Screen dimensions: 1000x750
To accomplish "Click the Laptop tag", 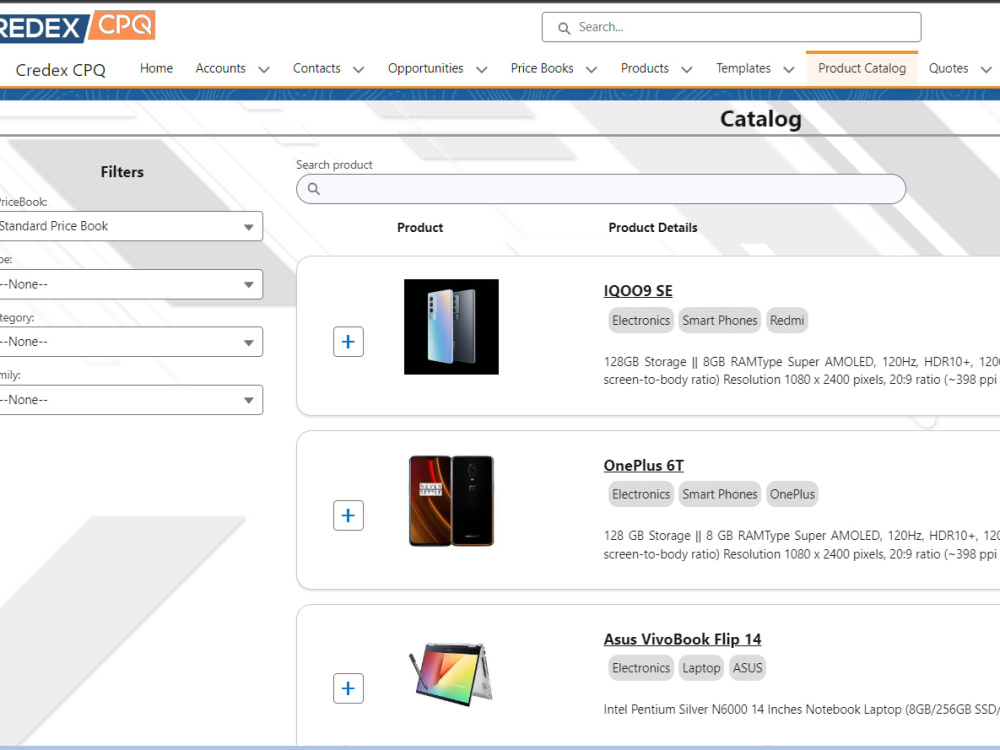I will [701, 668].
